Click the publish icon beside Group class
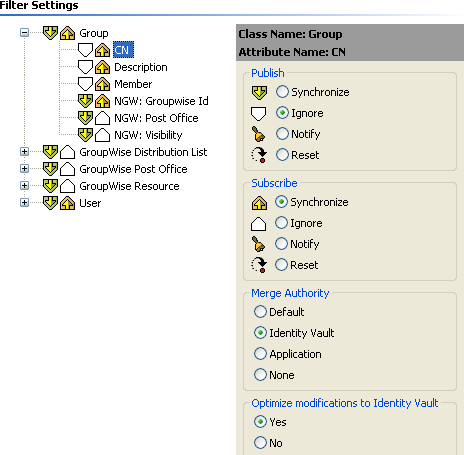 (x=50, y=33)
